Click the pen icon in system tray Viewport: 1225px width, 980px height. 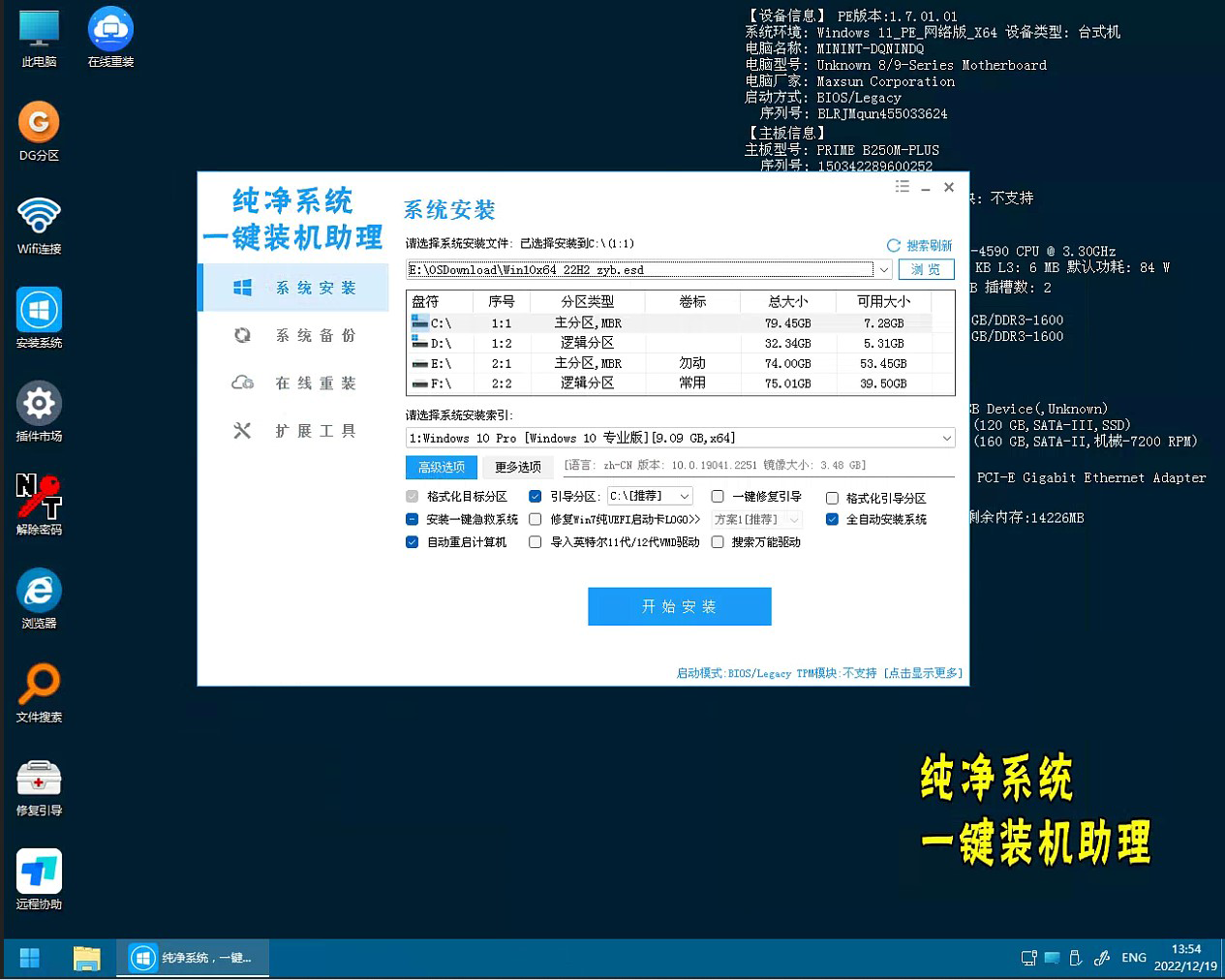(1102, 958)
